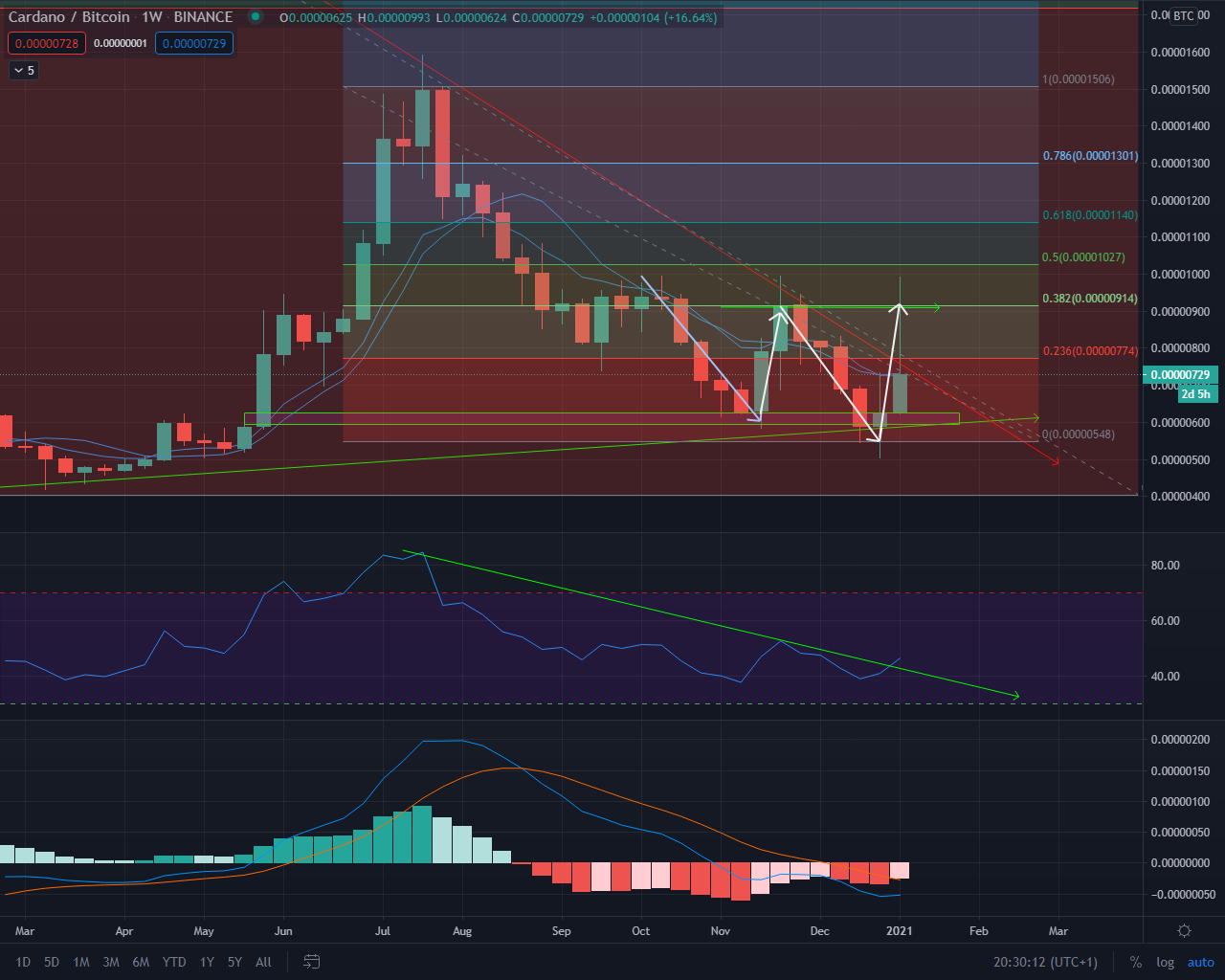Select the 5Y date range

pos(234,962)
